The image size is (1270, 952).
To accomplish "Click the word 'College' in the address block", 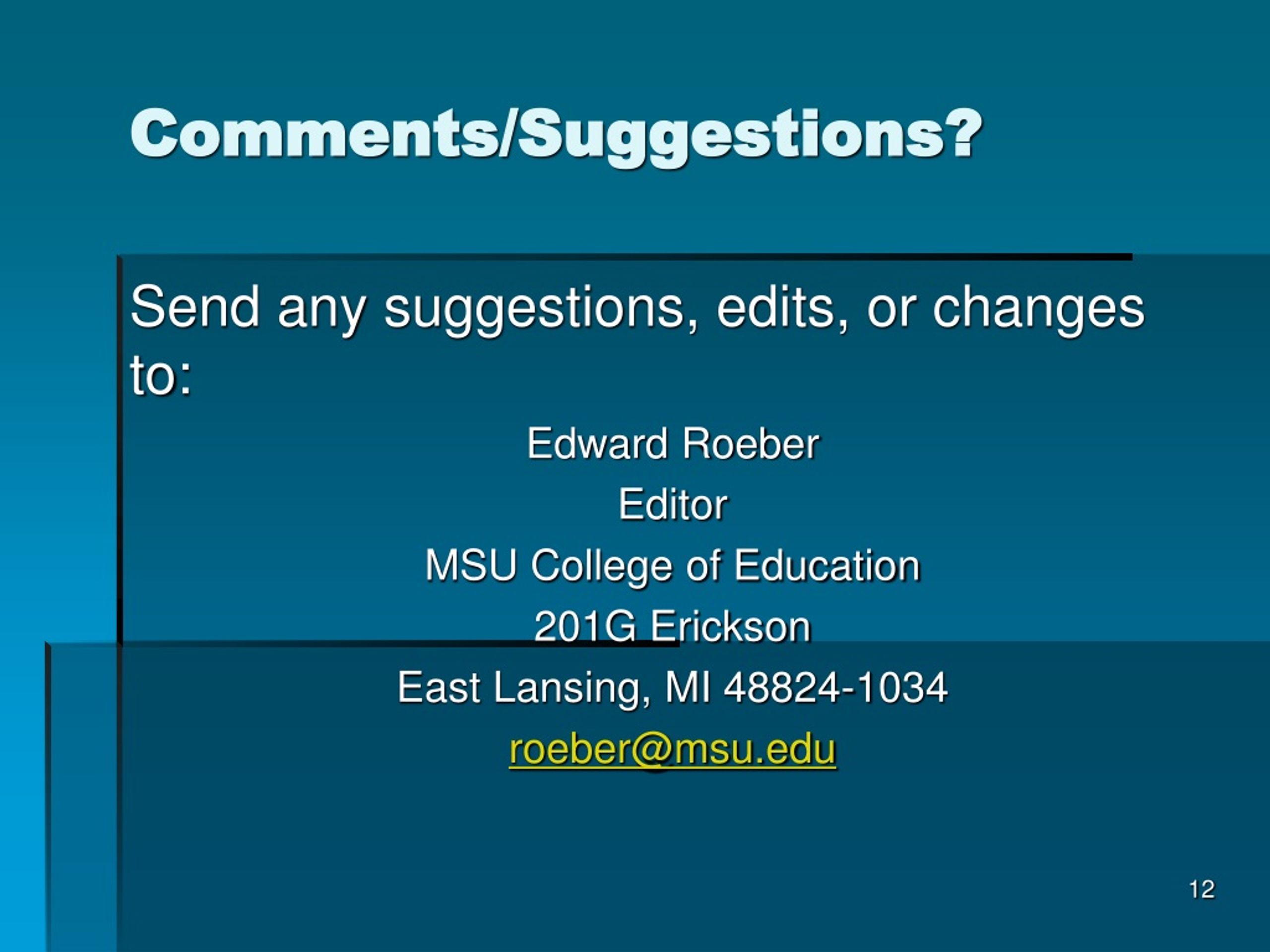I will pos(602,567).
